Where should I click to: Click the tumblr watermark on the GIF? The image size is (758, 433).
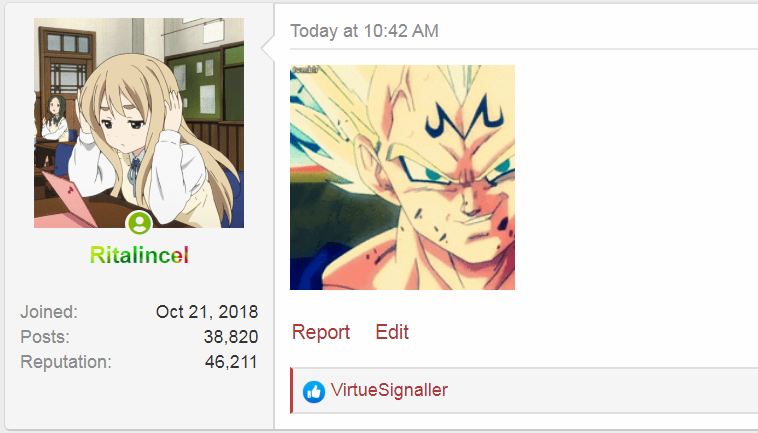(x=304, y=70)
